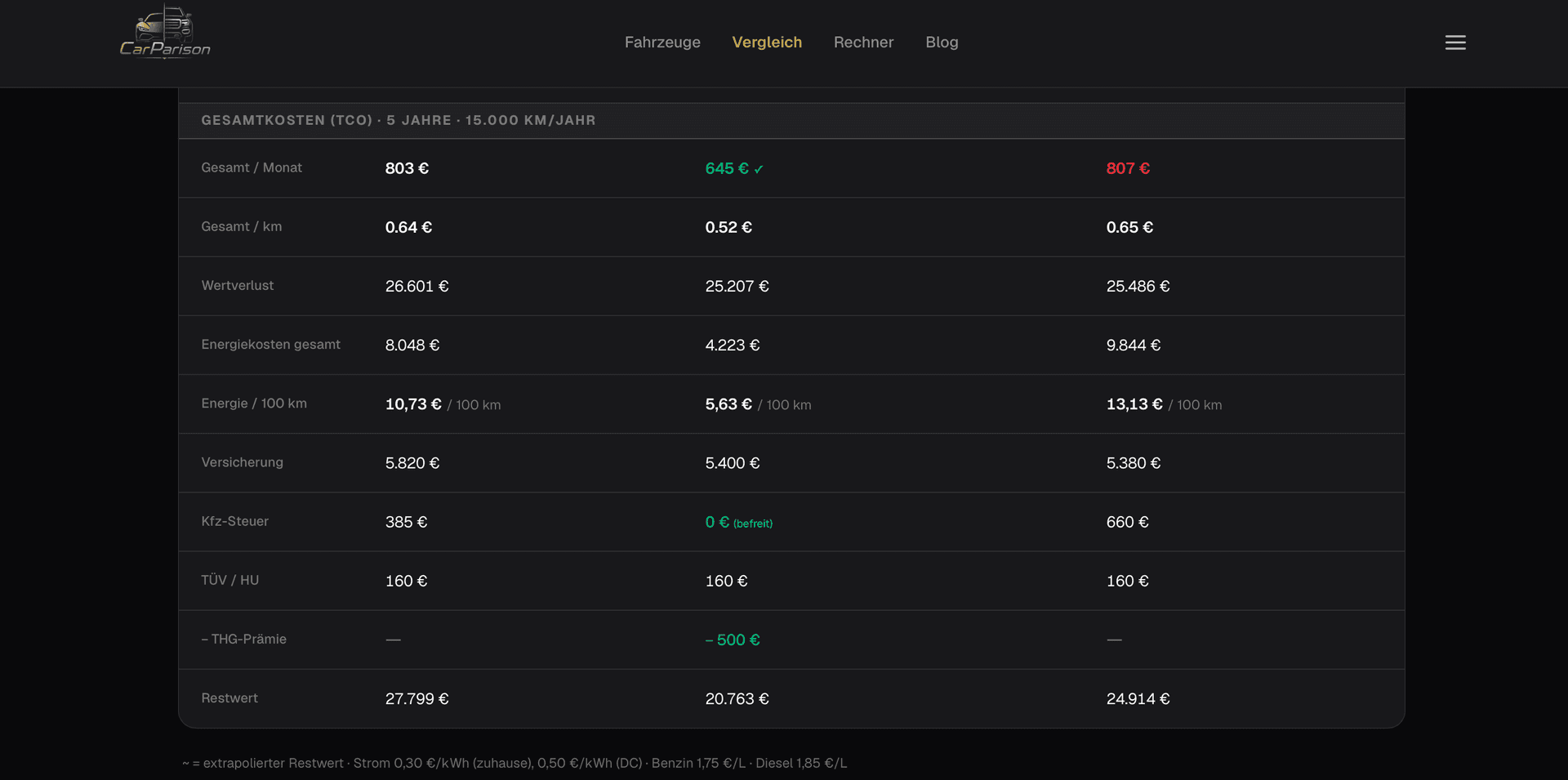This screenshot has width=1568, height=780.
Task: Select the Restwert row label
Action: (x=229, y=698)
